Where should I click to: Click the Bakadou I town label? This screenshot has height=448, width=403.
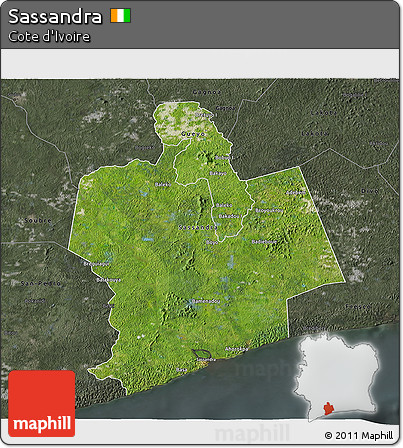coord(230,216)
